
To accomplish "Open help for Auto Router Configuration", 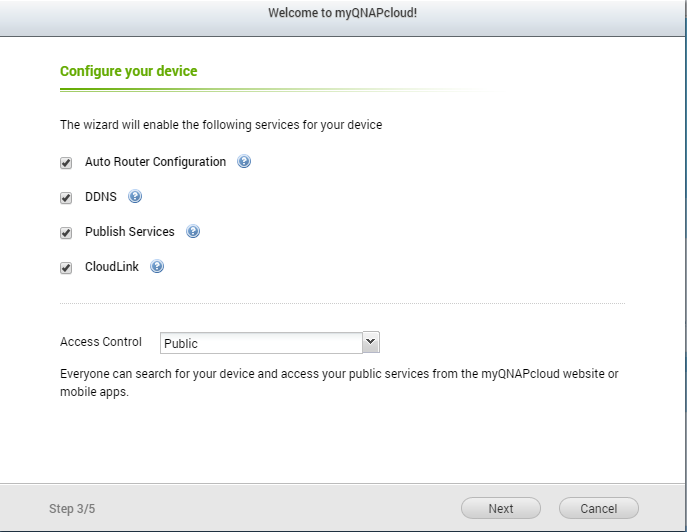I will point(244,162).
